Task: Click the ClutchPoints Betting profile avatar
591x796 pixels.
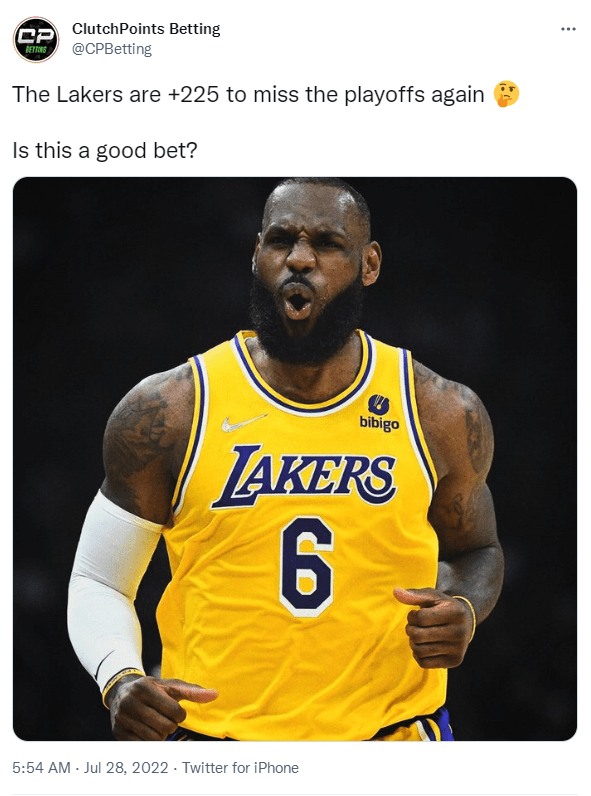Action: coord(36,40)
